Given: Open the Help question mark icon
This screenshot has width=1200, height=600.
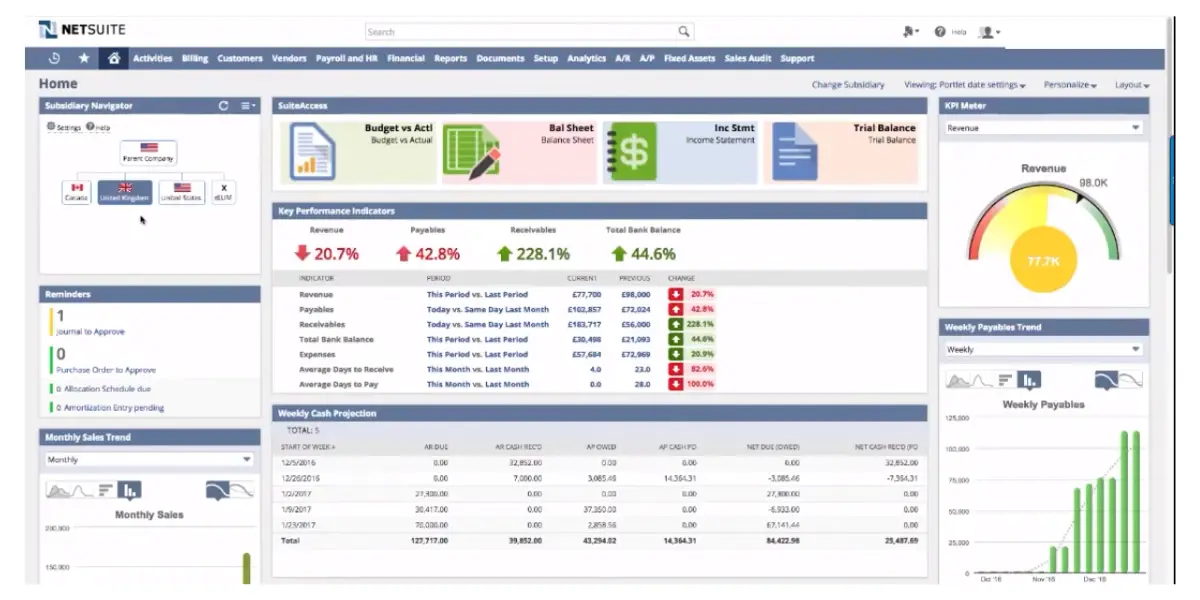Looking at the screenshot, I should 940,32.
